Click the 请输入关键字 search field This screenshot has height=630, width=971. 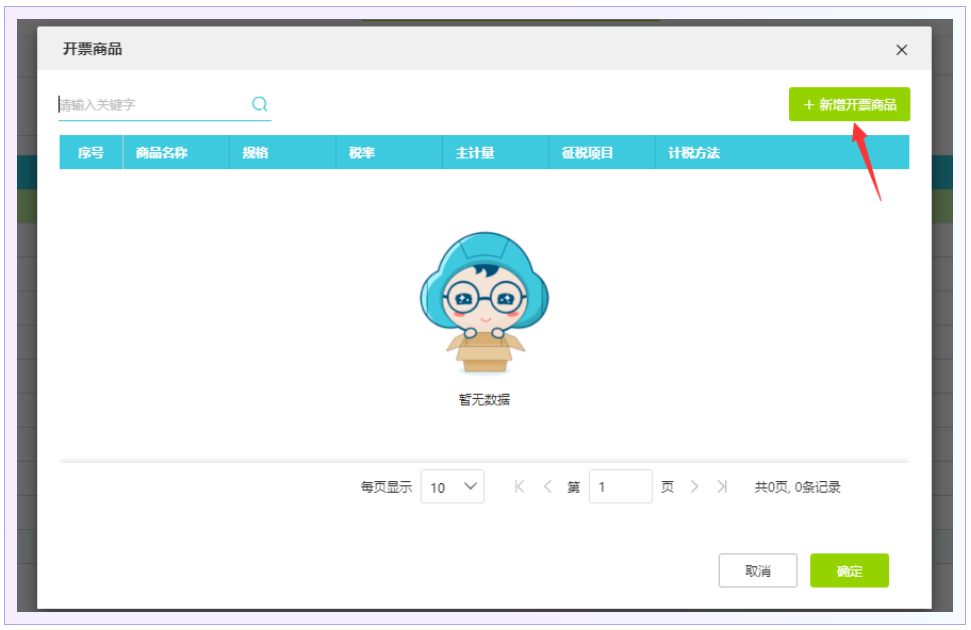[150, 104]
